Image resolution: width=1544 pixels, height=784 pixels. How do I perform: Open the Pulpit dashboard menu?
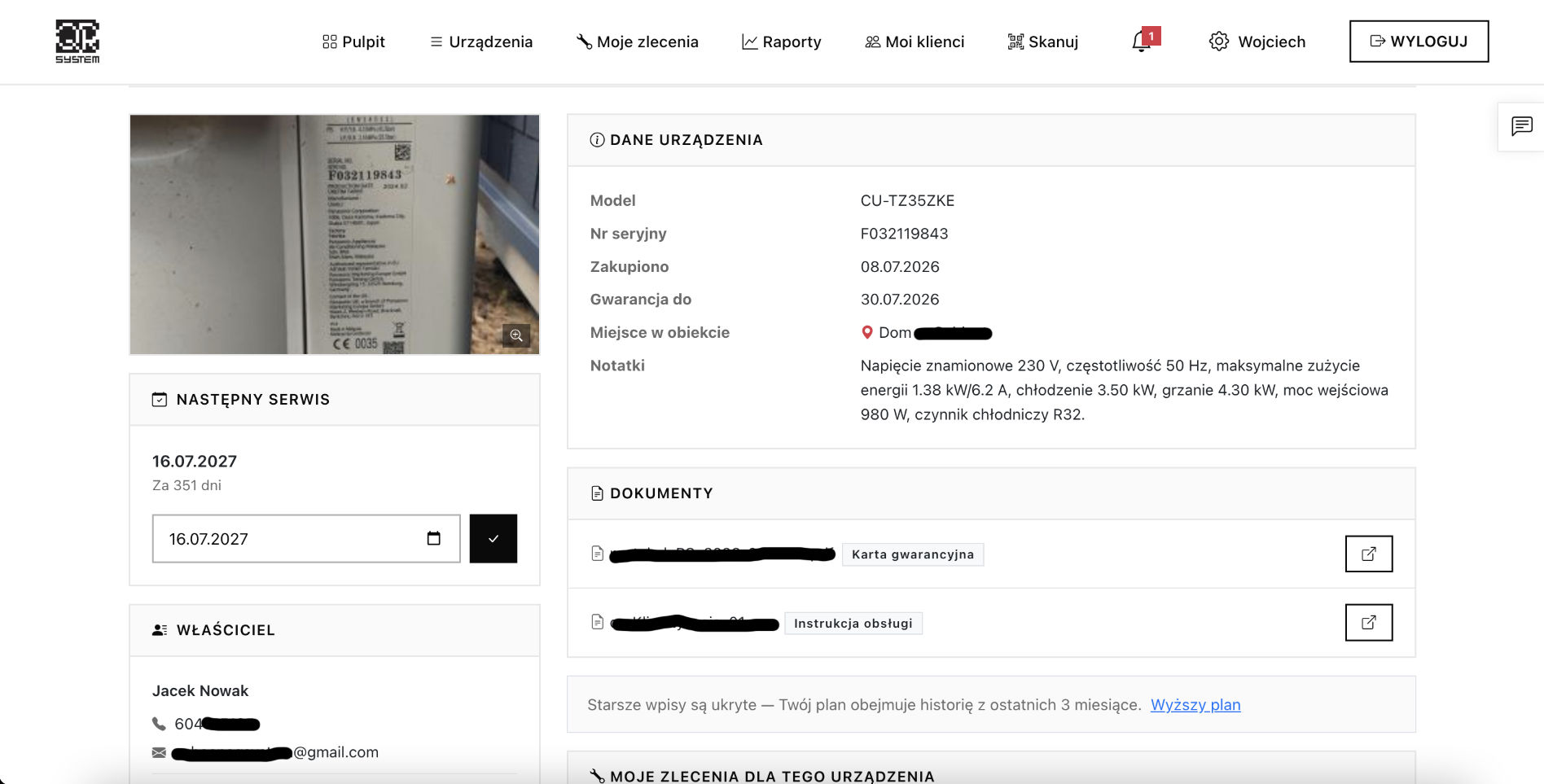click(x=353, y=42)
